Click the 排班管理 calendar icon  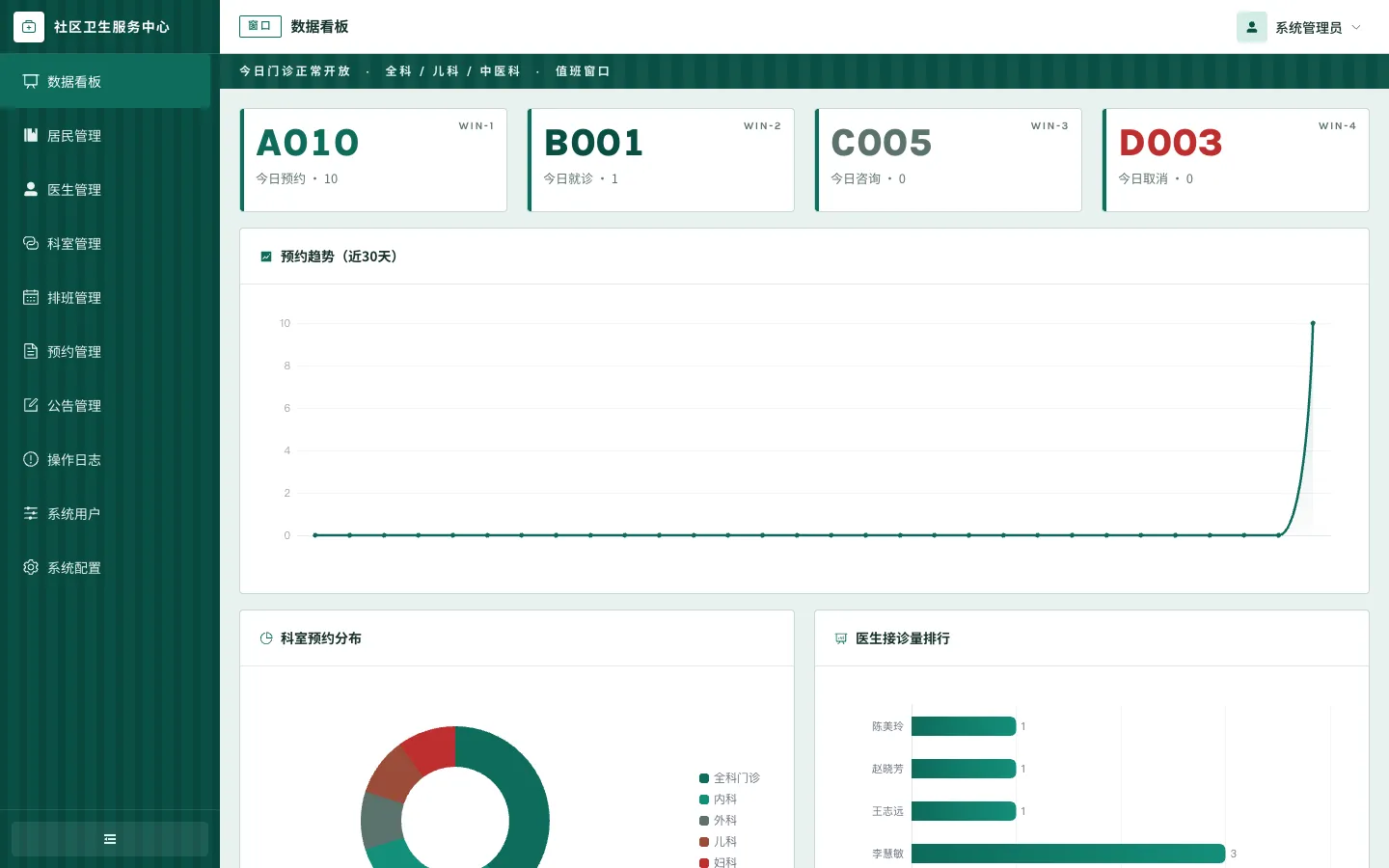pyautogui.click(x=31, y=297)
